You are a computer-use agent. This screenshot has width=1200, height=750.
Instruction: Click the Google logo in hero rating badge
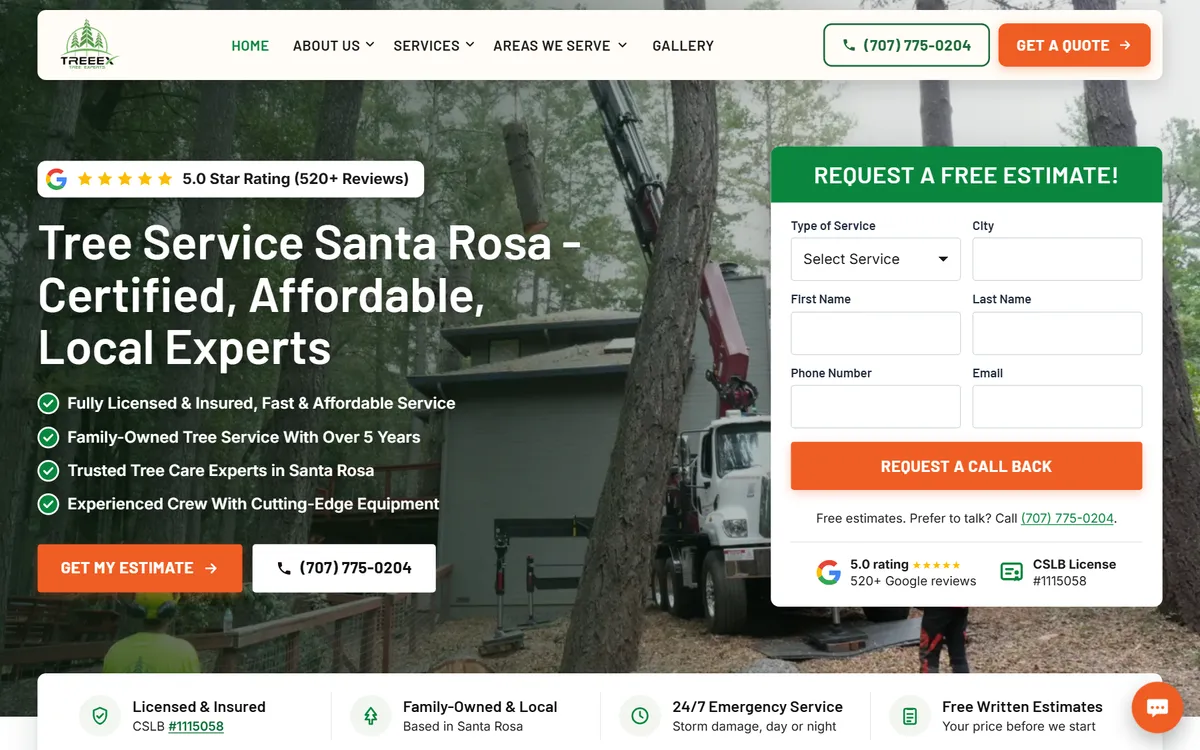pyautogui.click(x=57, y=179)
